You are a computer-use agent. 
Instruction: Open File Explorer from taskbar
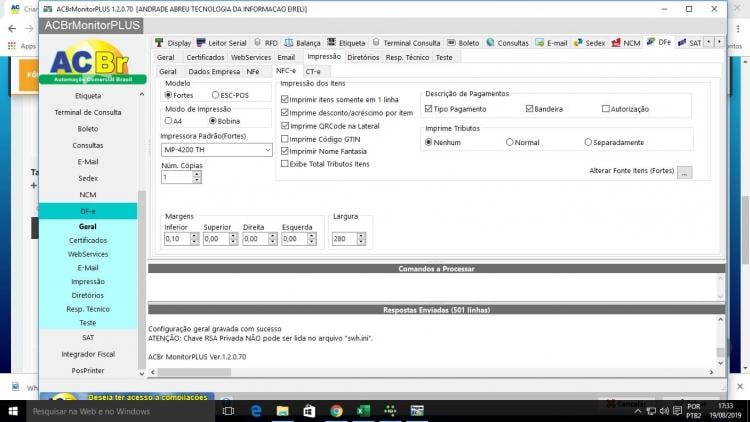(x=283, y=411)
